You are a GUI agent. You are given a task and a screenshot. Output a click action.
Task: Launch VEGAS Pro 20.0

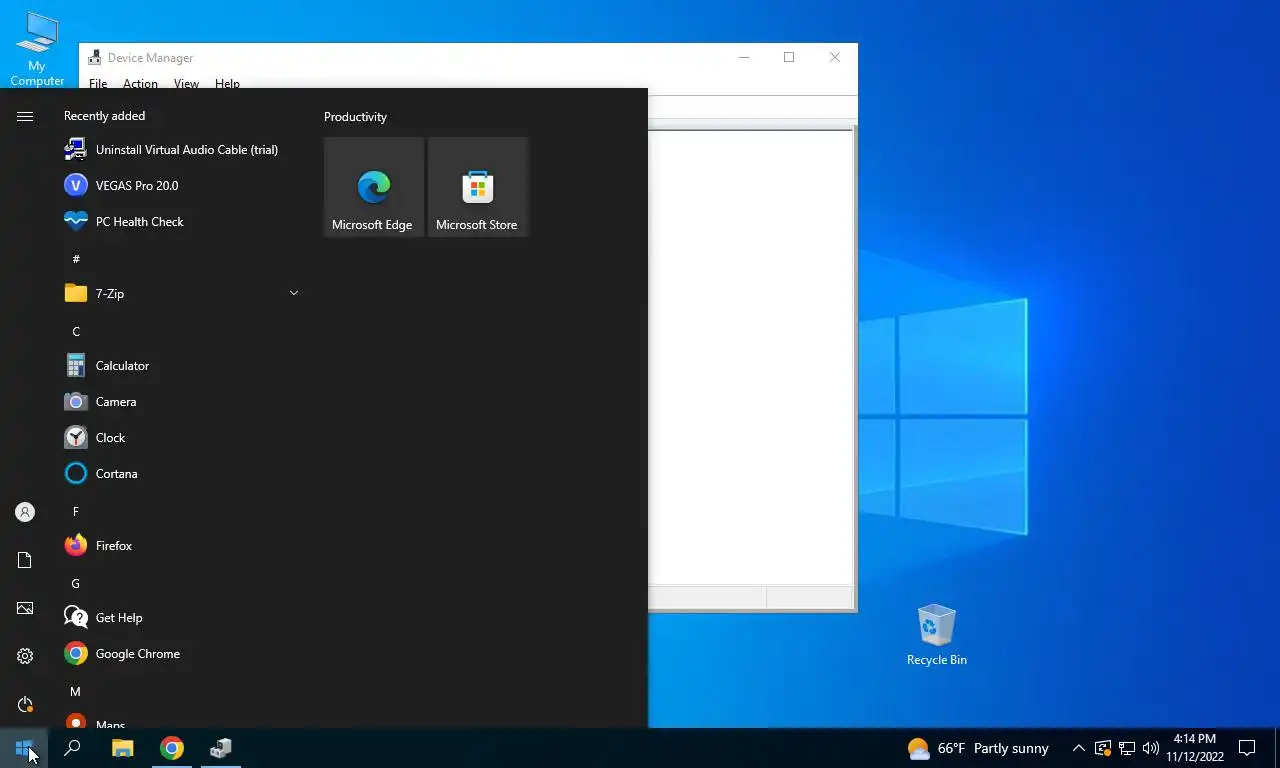pyautogui.click(x=180, y=186)
